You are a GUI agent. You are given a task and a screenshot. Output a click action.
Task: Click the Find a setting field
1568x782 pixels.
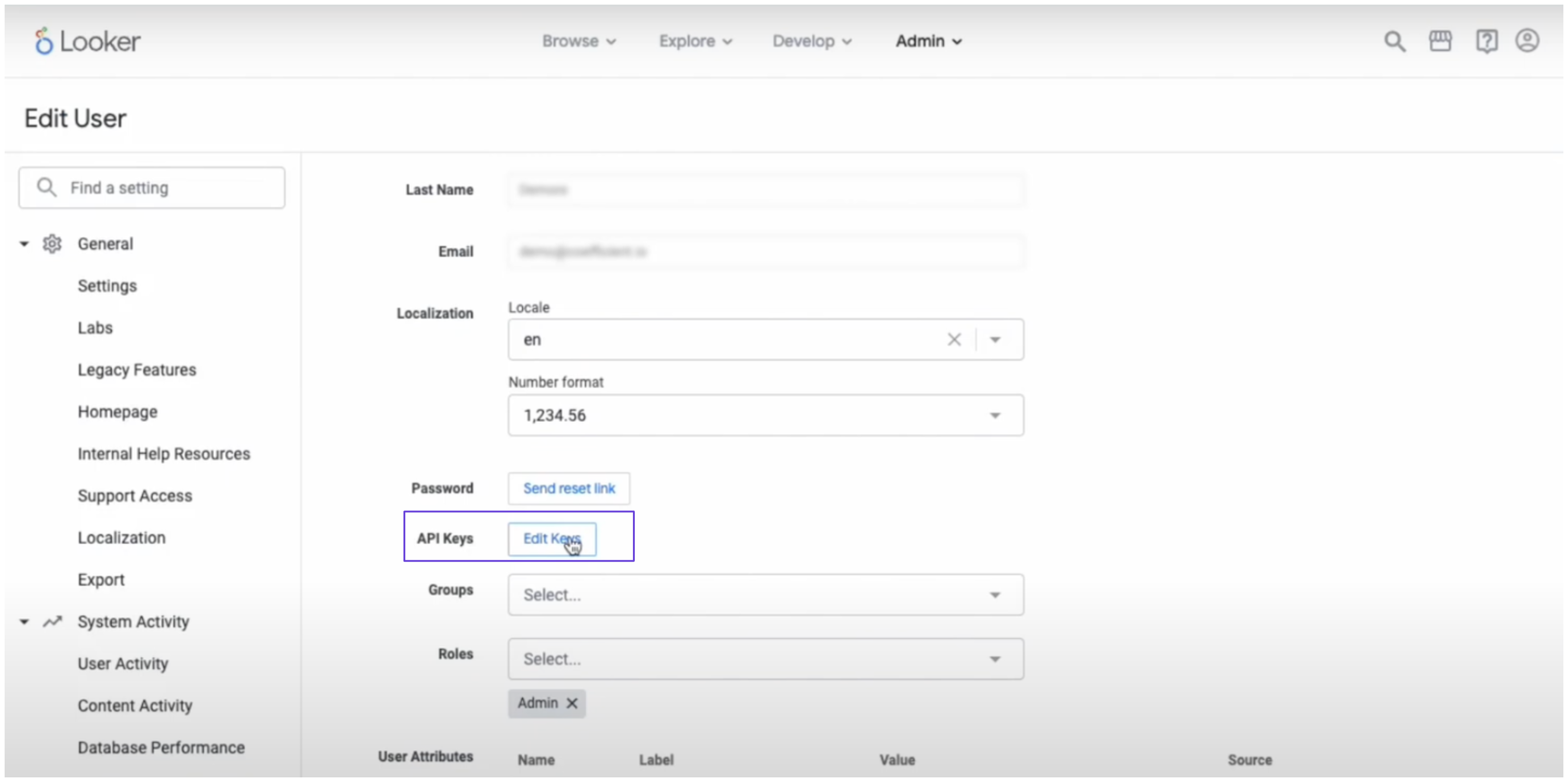[x=152, y=188]
